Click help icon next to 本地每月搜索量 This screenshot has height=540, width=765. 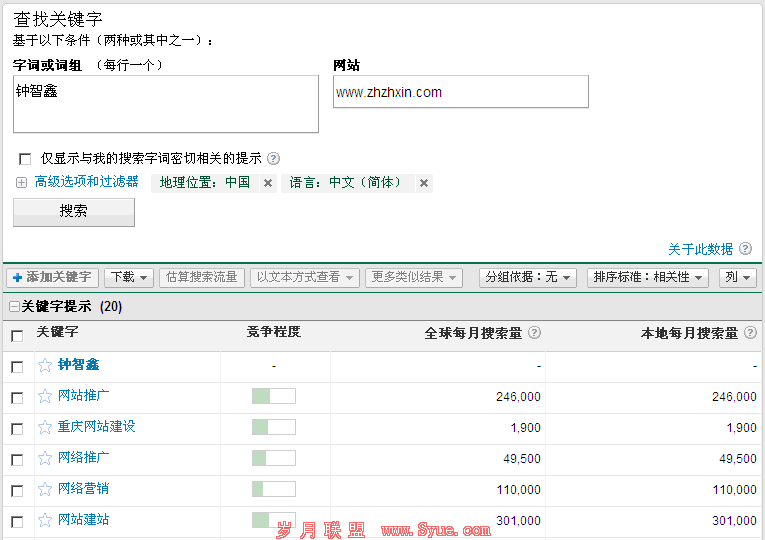750,333
